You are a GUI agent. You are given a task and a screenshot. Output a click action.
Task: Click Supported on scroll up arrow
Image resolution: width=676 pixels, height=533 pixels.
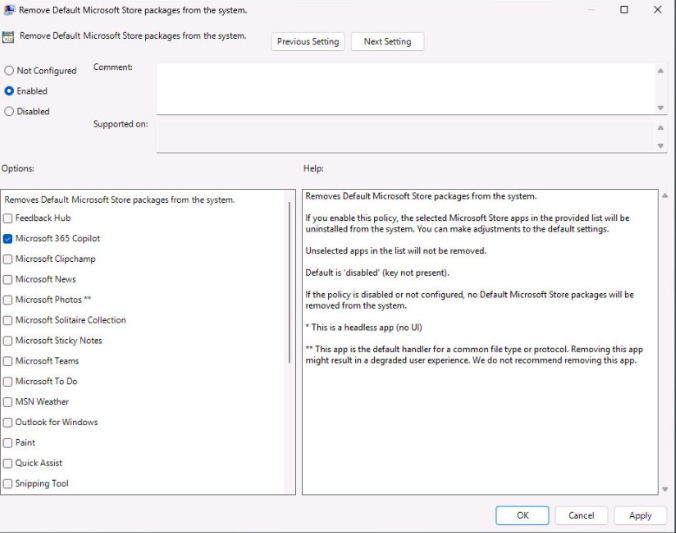click(660, 128)
